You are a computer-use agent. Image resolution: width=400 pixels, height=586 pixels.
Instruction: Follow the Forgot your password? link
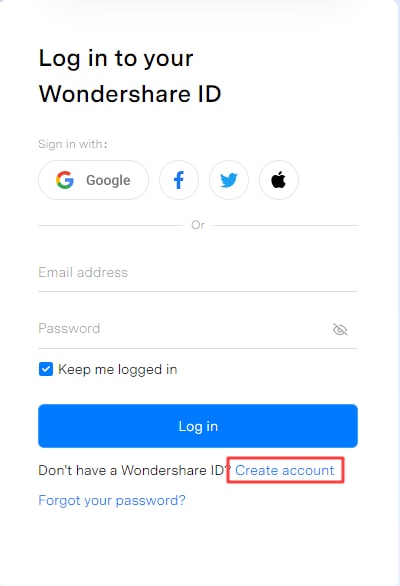(112, 500)
